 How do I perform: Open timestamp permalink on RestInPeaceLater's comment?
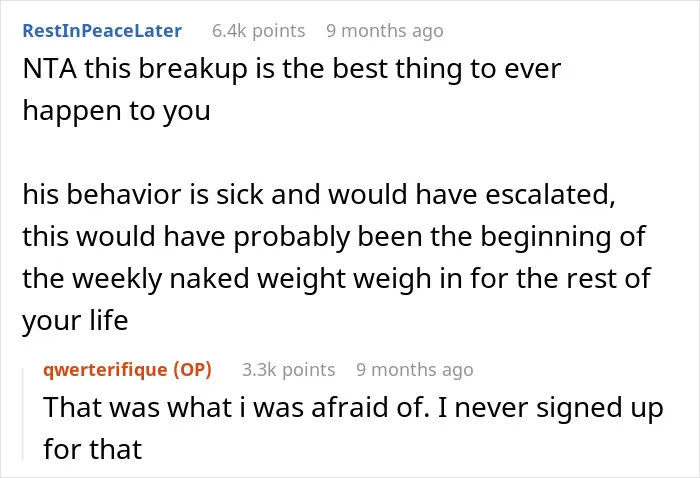(x=385, y=31)
